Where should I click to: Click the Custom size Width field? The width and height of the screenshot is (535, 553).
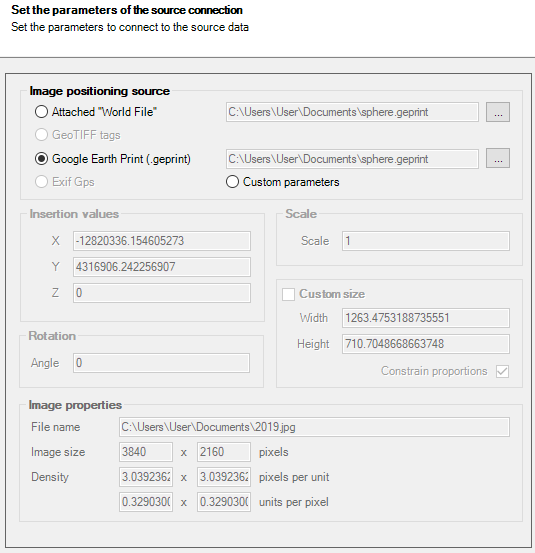coord(426,318)
